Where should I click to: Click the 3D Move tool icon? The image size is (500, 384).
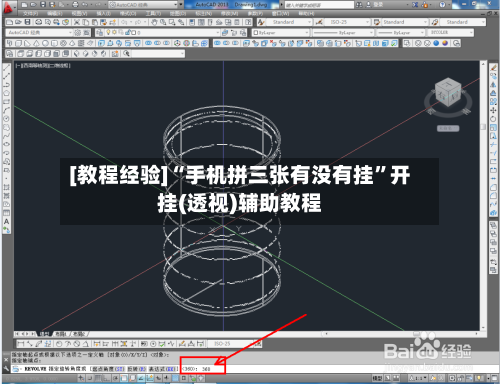[x=177, y=43]
